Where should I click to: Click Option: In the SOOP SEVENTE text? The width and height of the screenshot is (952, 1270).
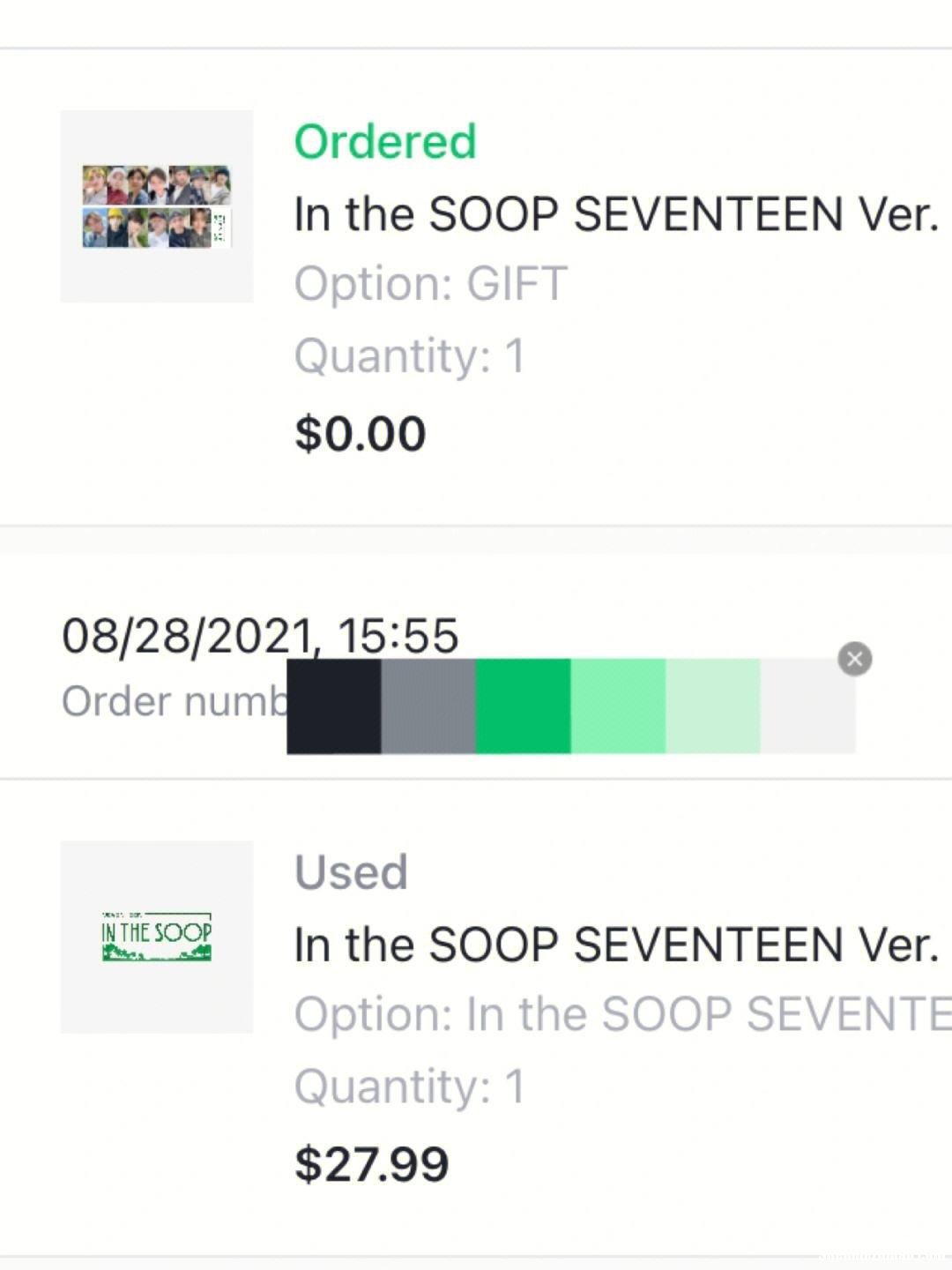coord(622,1014)
